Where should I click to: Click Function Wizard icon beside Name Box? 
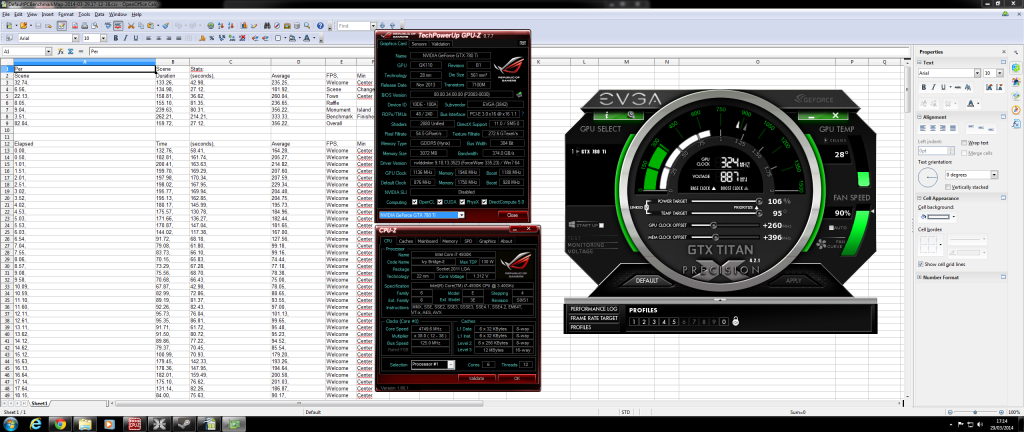pyautogui.click(x=60, y=51)
